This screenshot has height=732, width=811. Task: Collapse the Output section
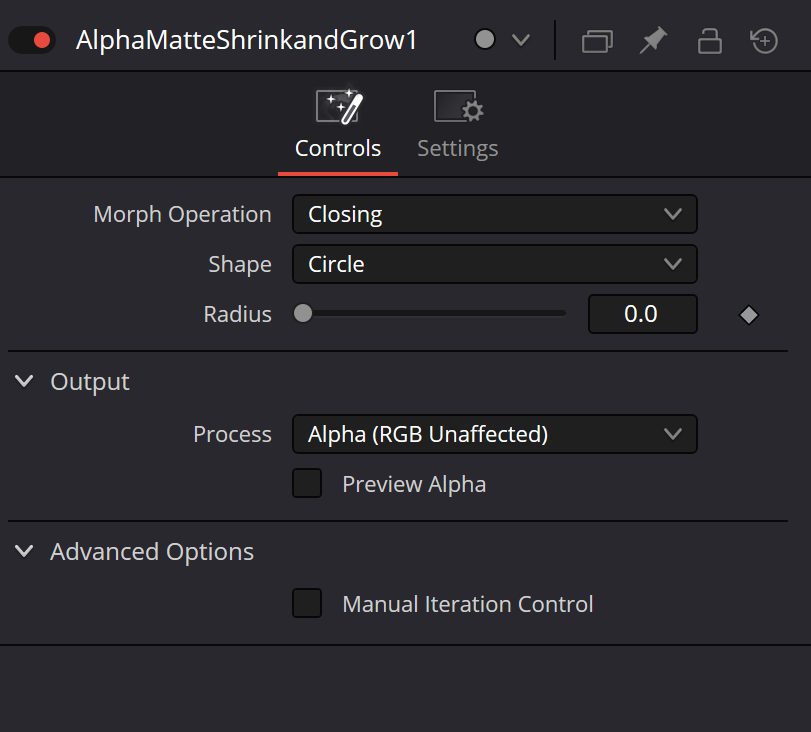coord(24,382)
